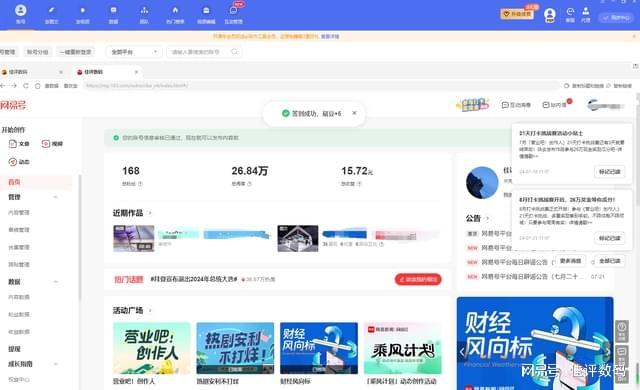Open 内容数据 in the sidebar
The image size is (640, 390).
(19, 297)
